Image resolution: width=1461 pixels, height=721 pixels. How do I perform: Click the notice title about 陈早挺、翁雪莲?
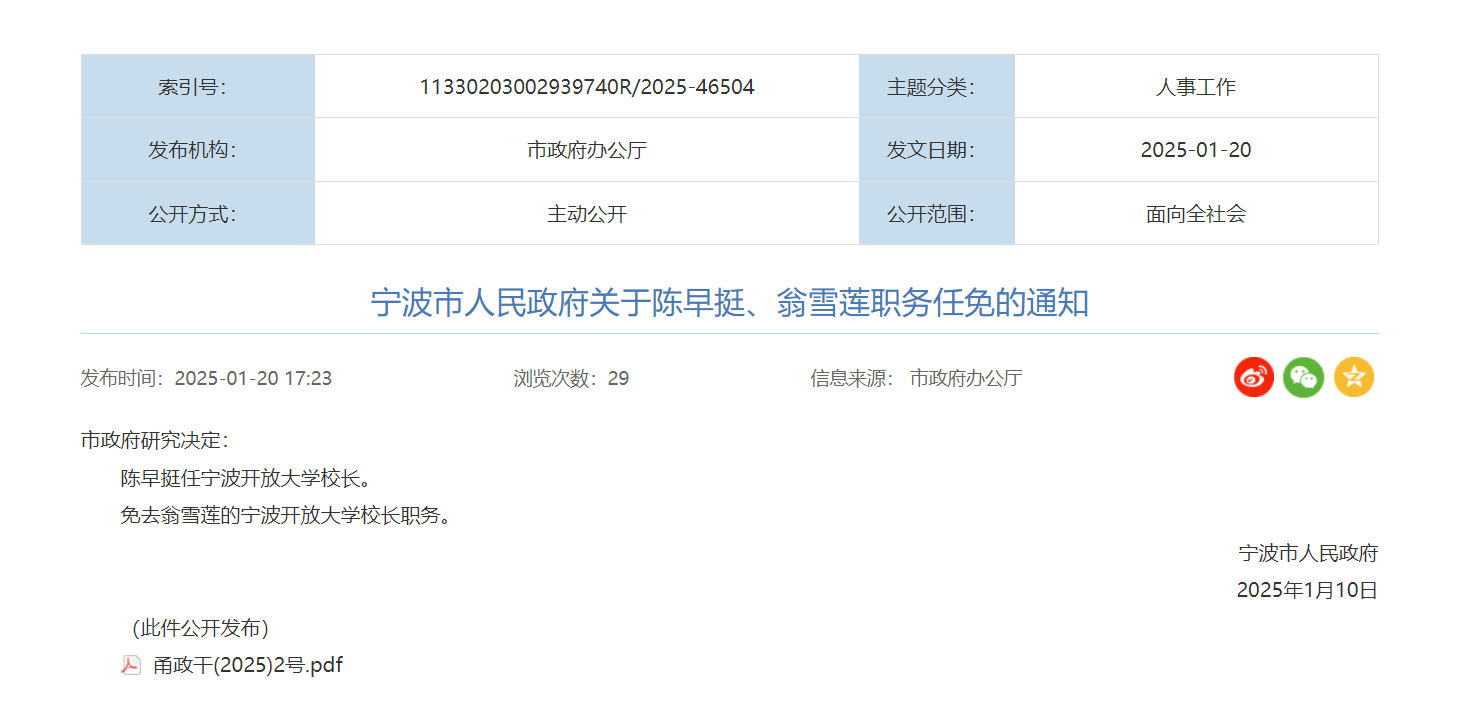click(730, 302)
